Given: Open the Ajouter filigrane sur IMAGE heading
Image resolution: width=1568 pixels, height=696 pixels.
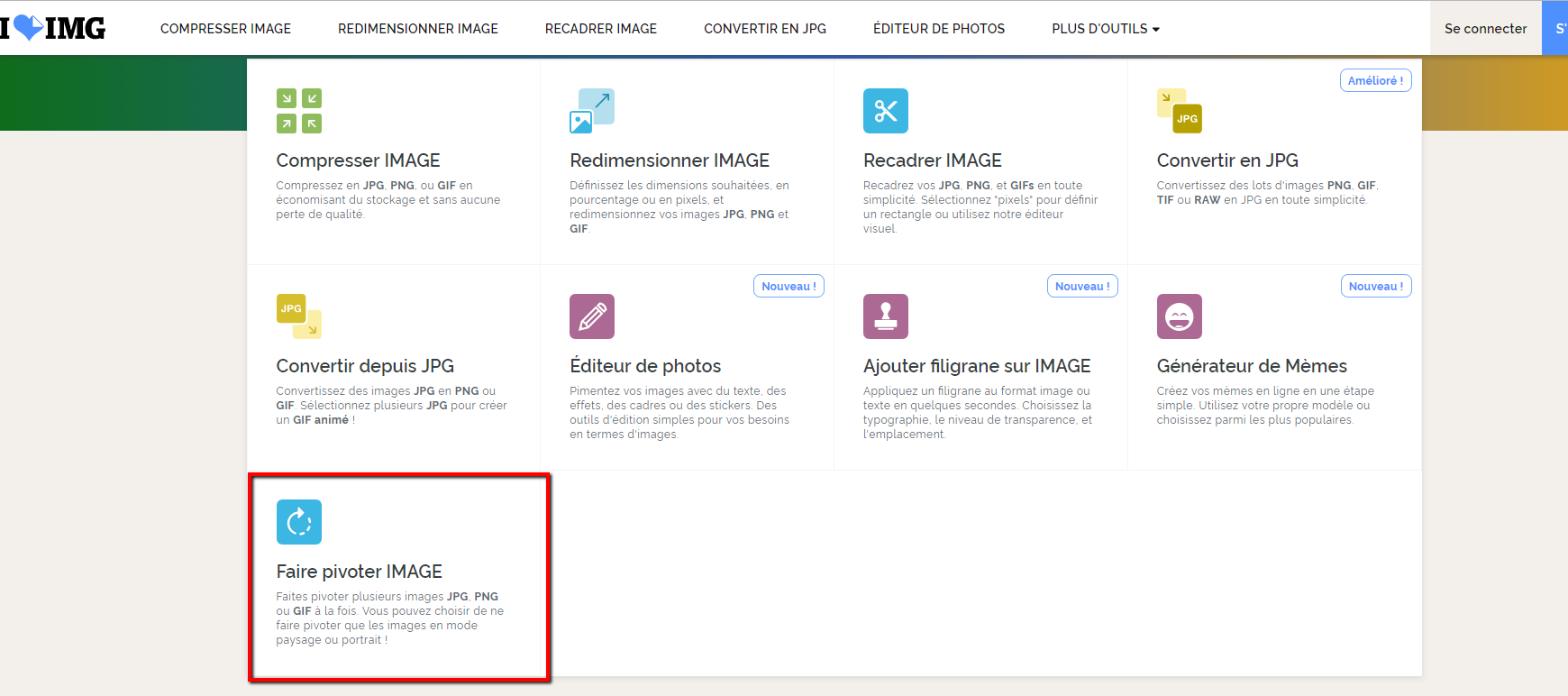Looking at the screenshot, I should (977, 366).
